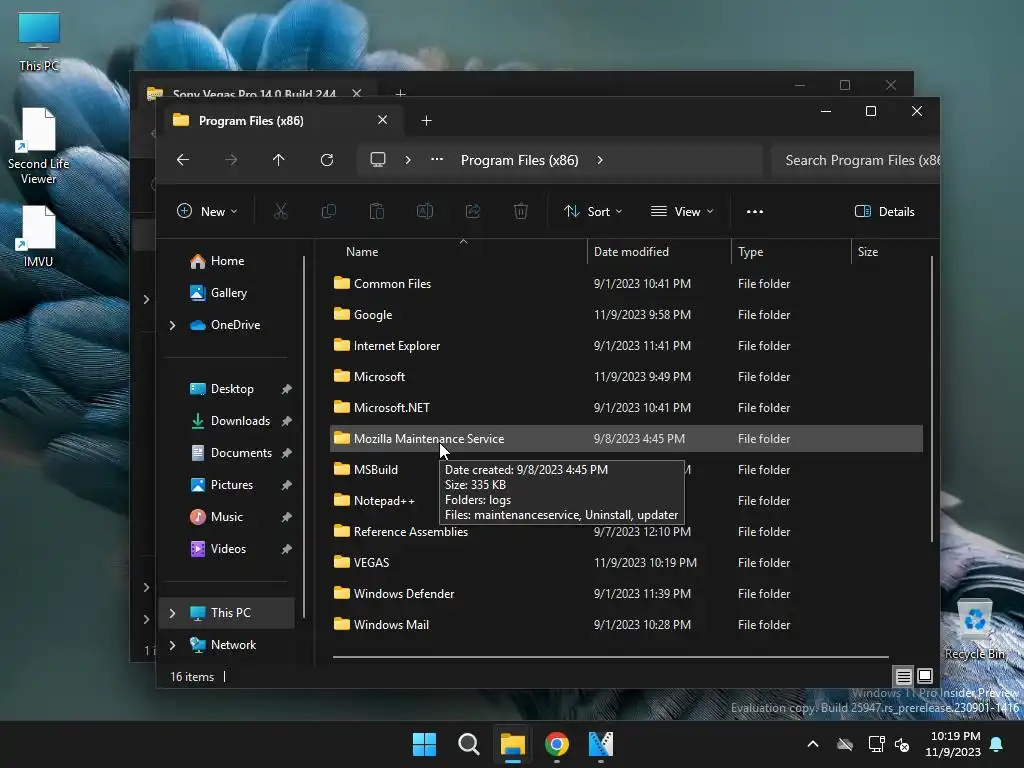Viewport: 1024px width, 768px height.
Task: Click chevron after the PC icon in path
Action: [x=408, y=160]
